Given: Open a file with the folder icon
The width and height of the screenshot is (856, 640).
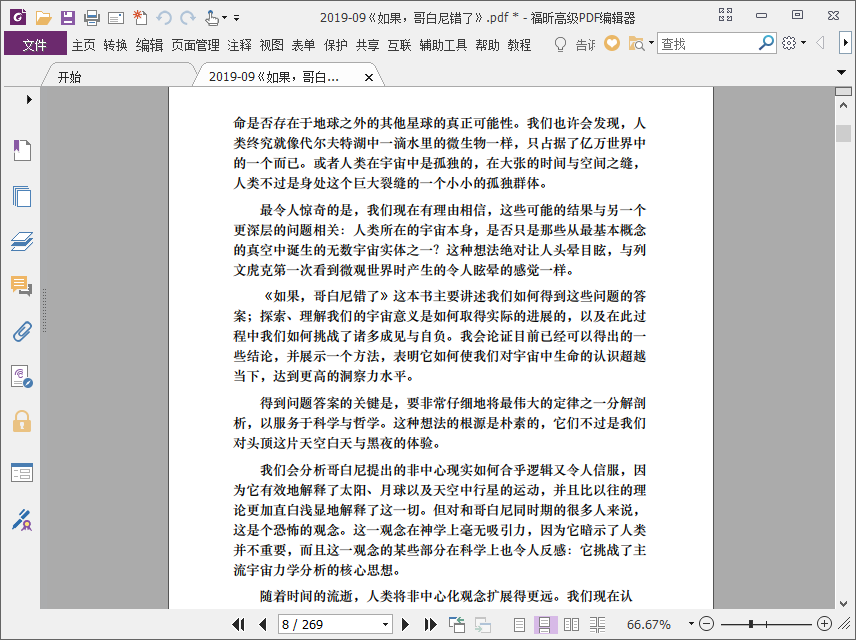Looking at the screenshot, I should pos(43,18).
